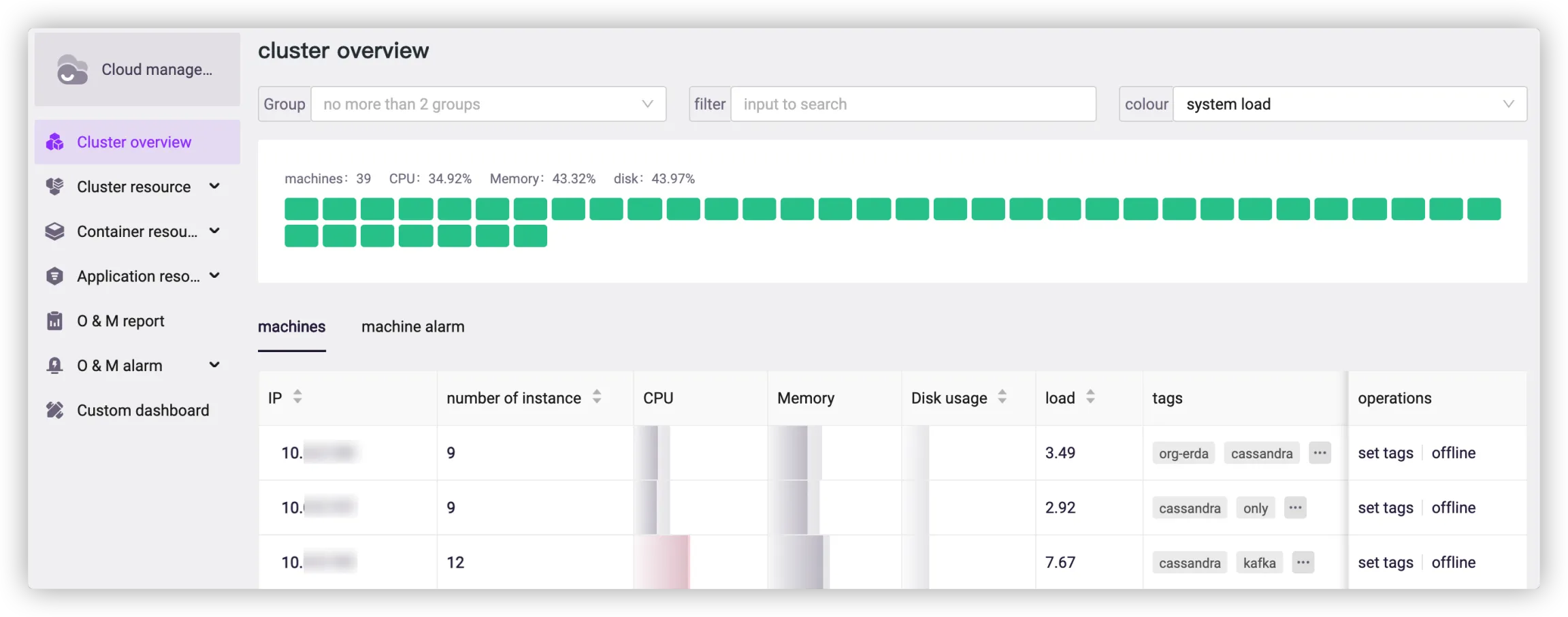This screenshot has width=1568, height=617.
Task: Focus the filter search input field
Action: pyautogui.click(x=913, y=104)
